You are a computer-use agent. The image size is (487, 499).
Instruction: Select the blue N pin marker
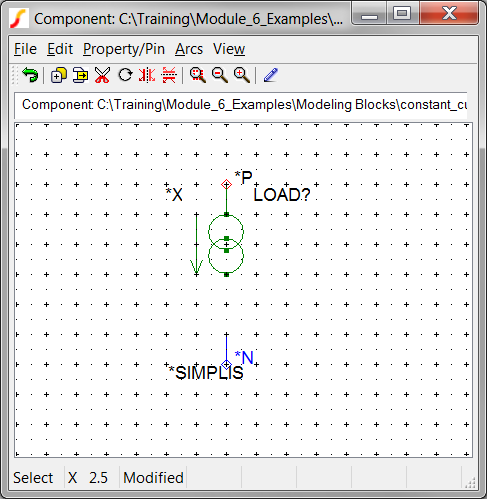click(226, 364)
